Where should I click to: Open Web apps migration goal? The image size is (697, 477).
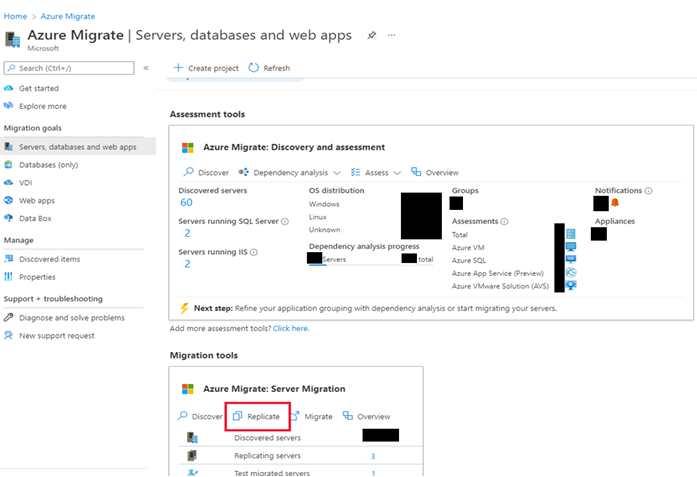tap(36, 200)
